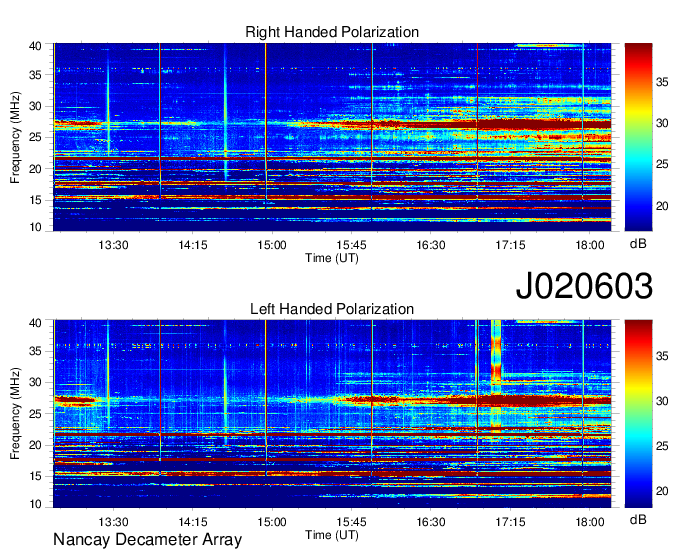680x552 pixels.
Task: Click the 14:15 tick on Right Handed time axis
Action: coord(193,245)
